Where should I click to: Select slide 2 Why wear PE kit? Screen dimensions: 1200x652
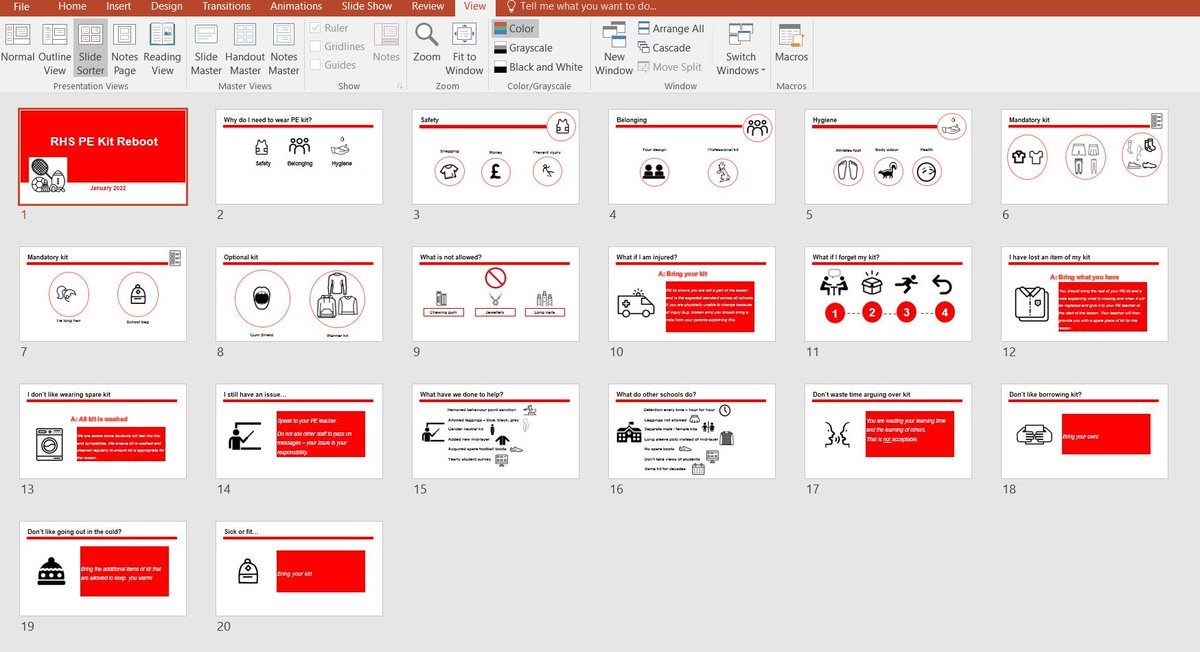click(299, 156)
